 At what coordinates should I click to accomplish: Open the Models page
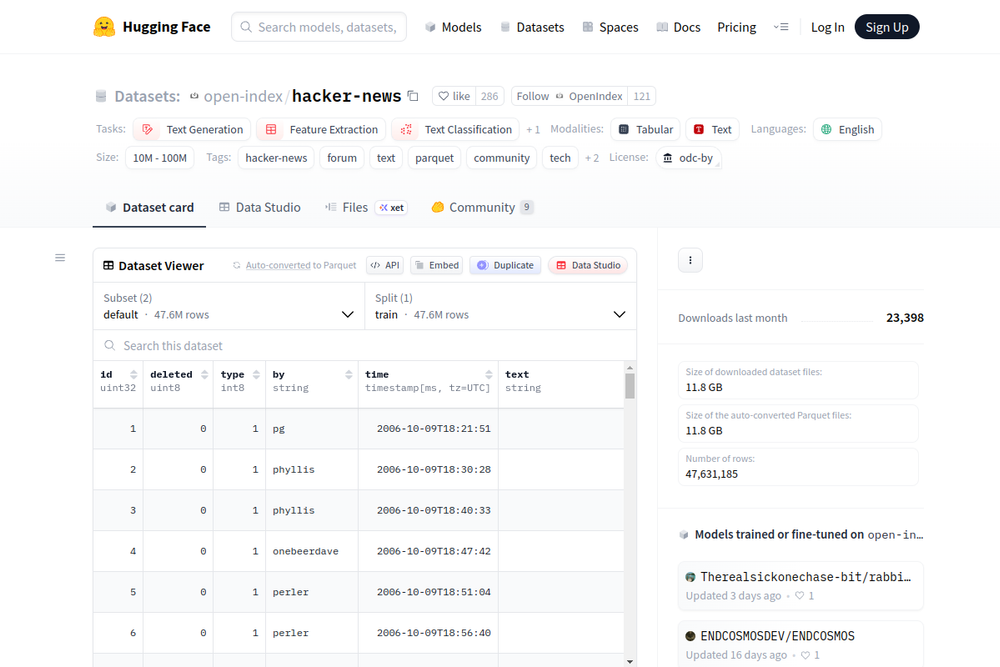453,27
